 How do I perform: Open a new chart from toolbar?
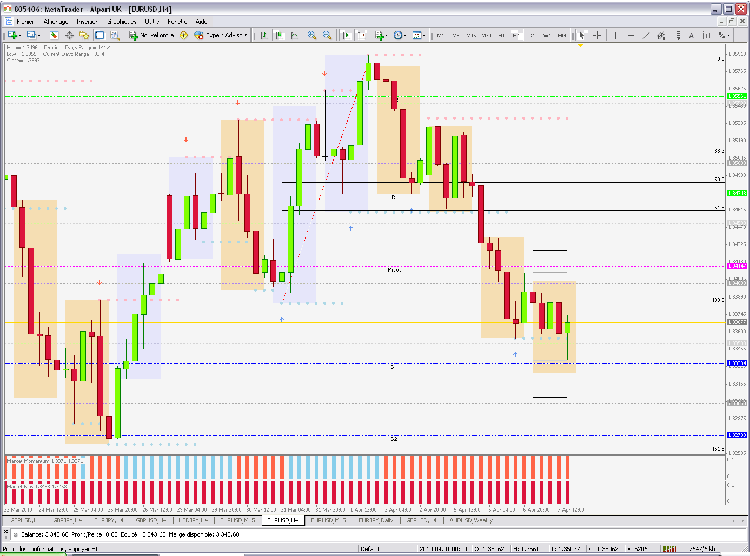coord(12,35)
